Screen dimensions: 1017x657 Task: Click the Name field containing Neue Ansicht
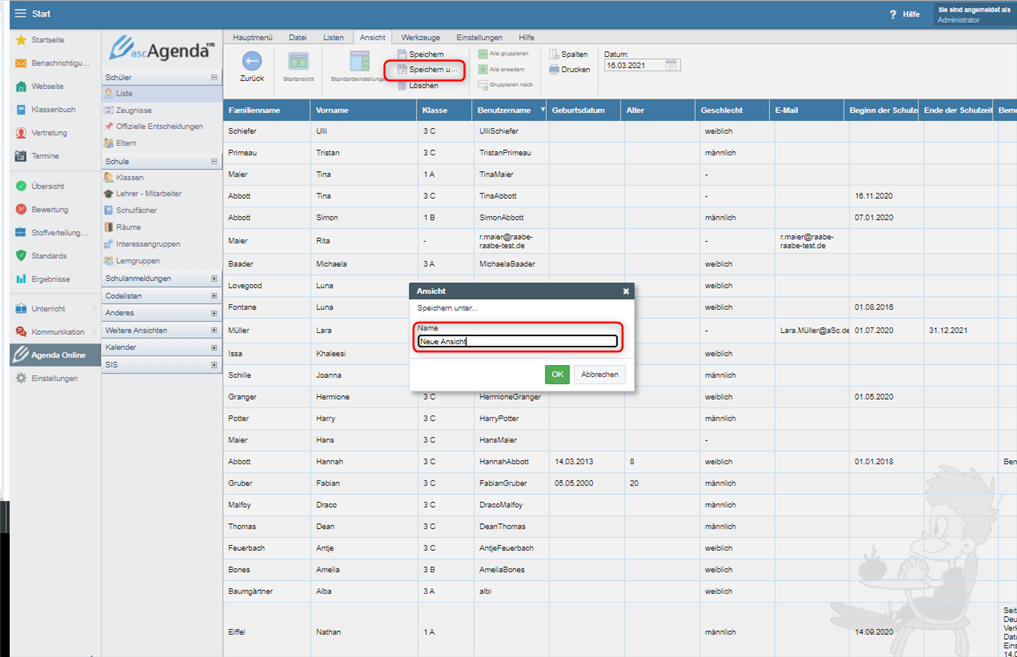(x=518, y=342)
